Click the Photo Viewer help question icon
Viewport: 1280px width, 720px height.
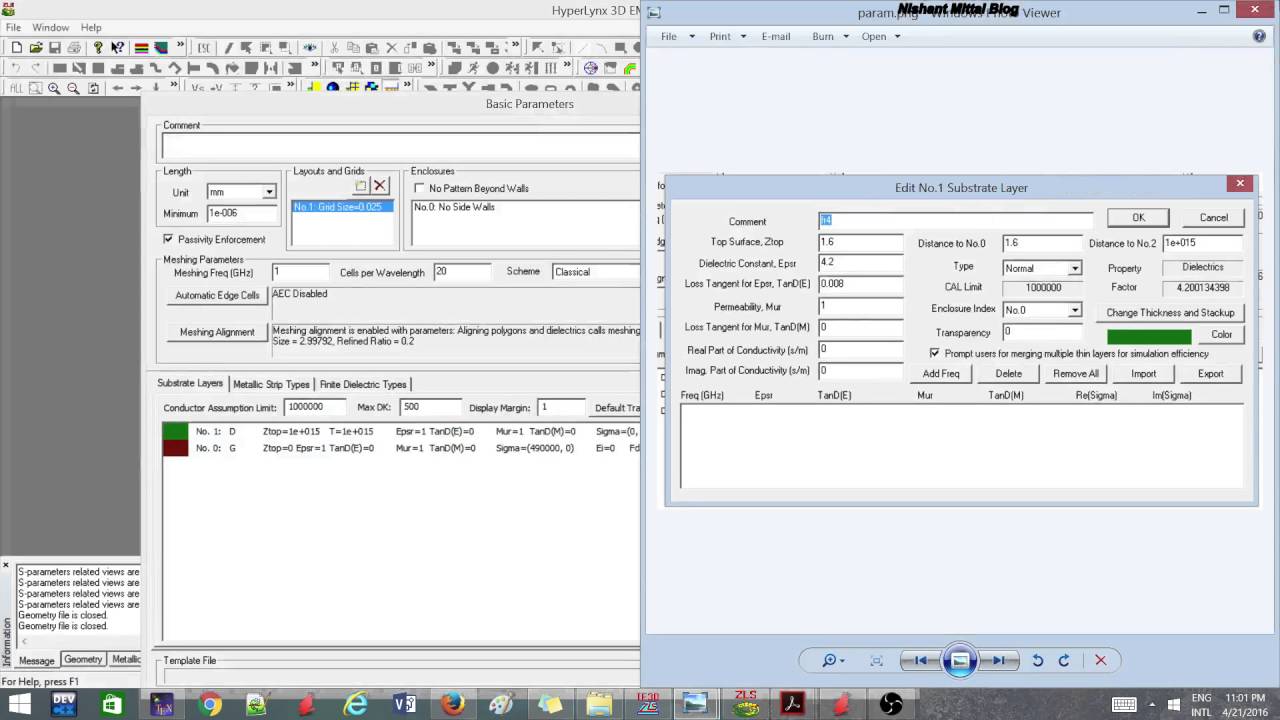pyautogui.click(x=1259, y=36)
